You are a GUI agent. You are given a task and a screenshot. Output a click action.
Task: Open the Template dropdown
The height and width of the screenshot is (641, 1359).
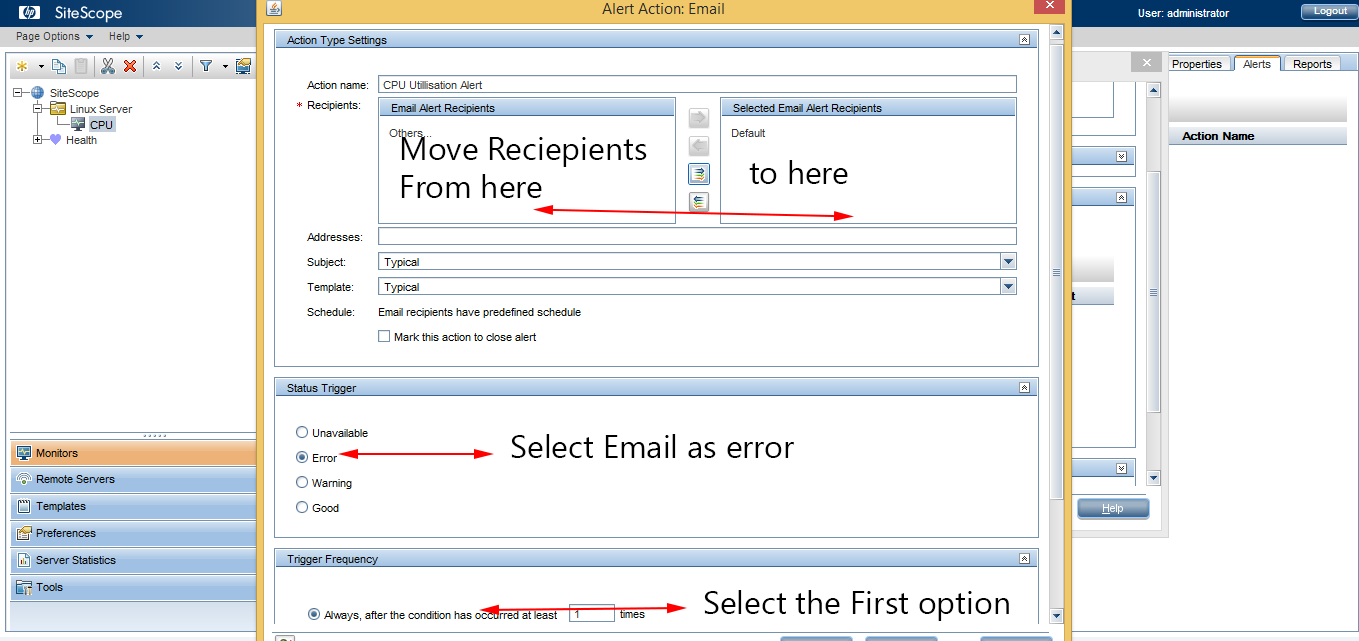point(1008,286)
